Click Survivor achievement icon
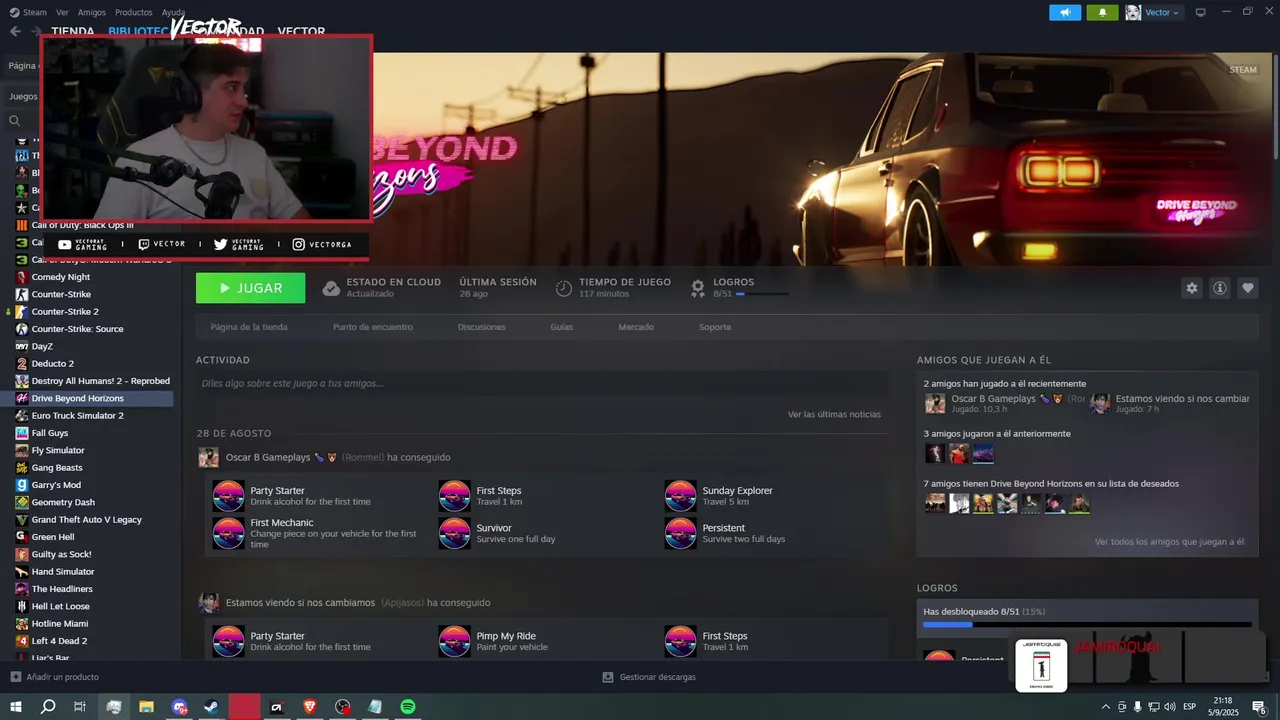Viewport: 1280px width, 720px height. click(455, 533)
